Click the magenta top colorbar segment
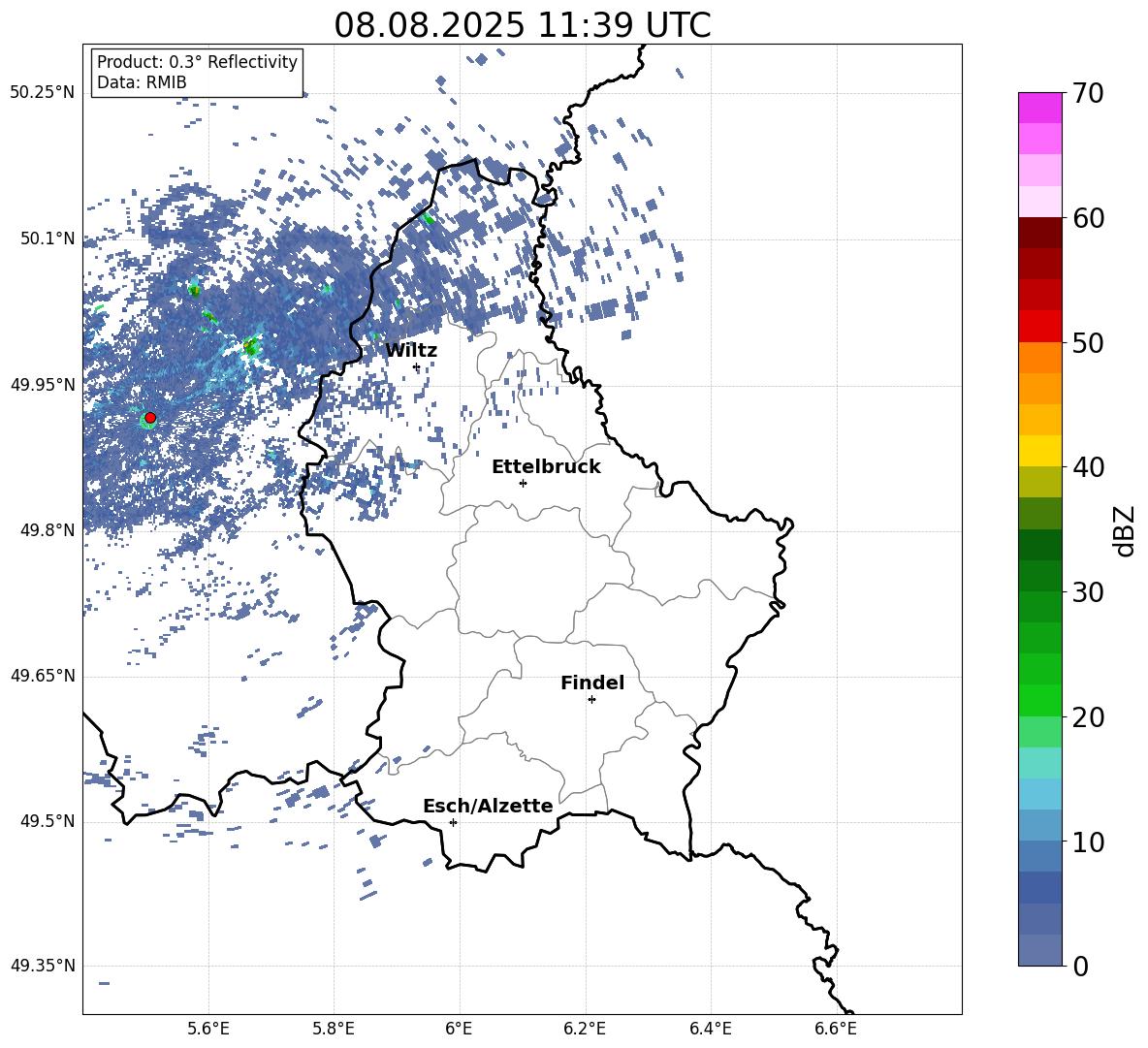Viewport: 1148px width, 1048px height. click(x=1040, y=108)
